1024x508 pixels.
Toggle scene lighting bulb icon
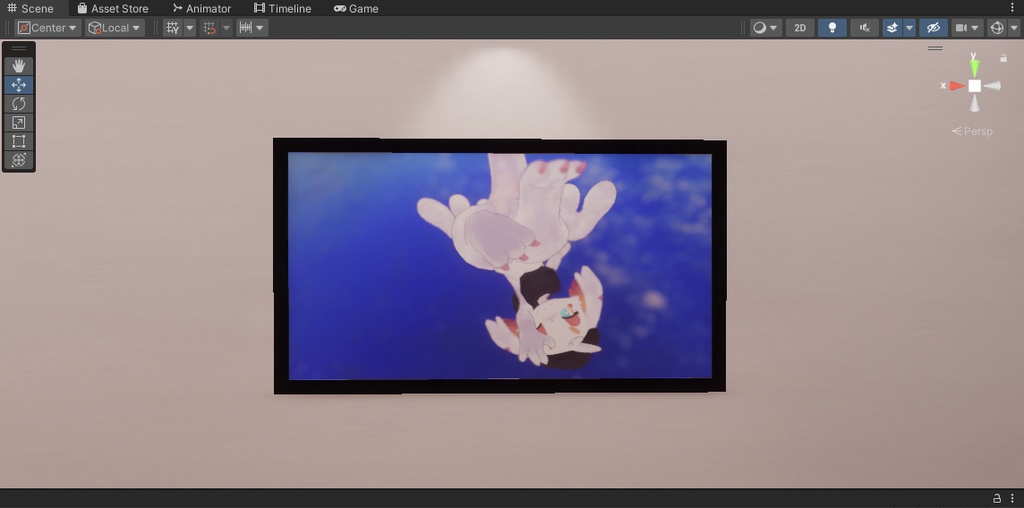832,27
